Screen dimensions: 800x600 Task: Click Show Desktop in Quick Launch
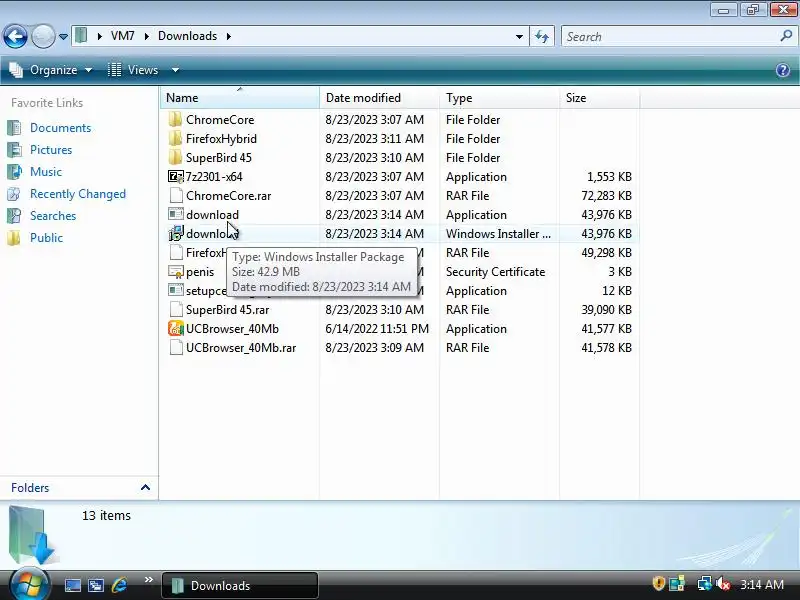72,585
